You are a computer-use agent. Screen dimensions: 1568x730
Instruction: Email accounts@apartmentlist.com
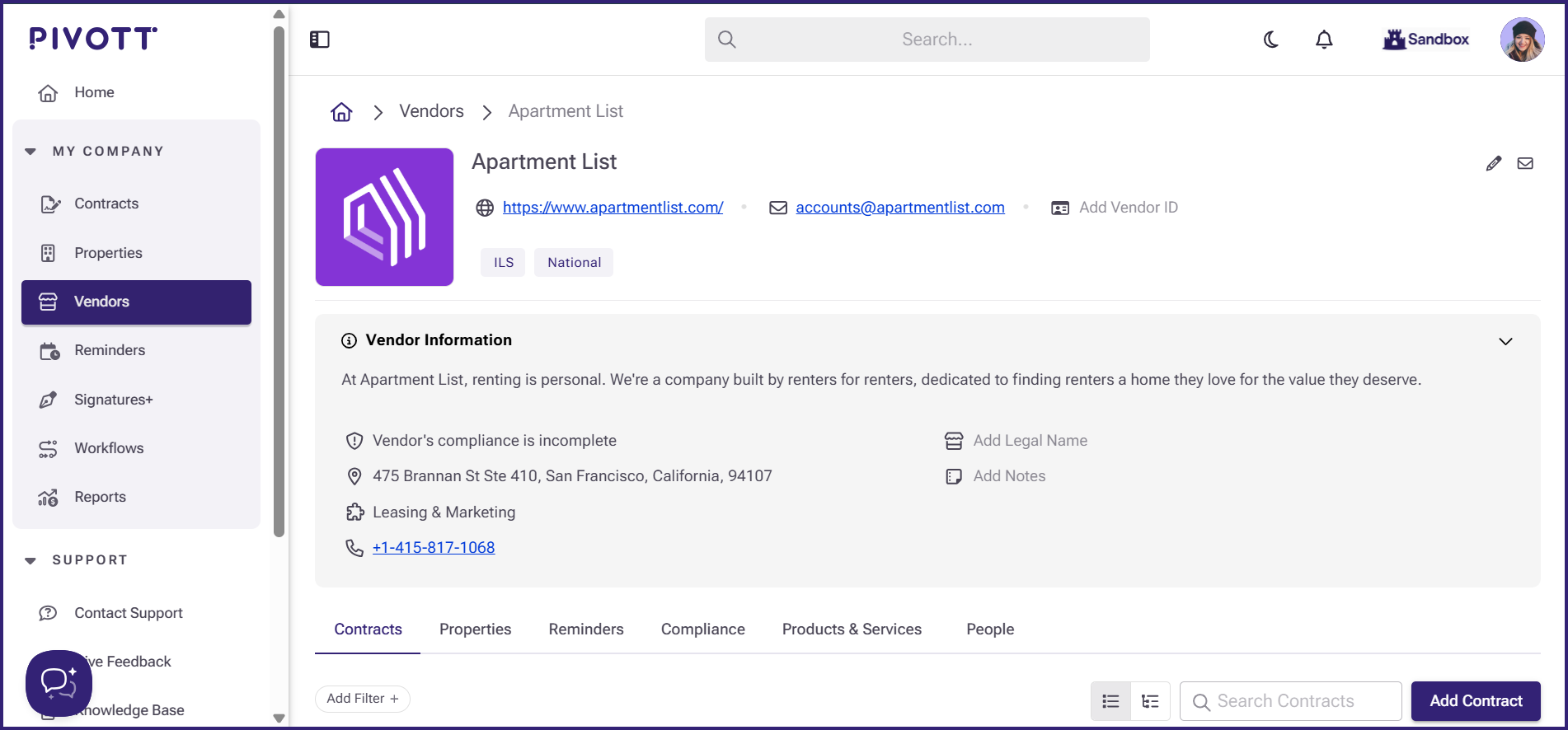pyautogui.click(x=900, y=208)
